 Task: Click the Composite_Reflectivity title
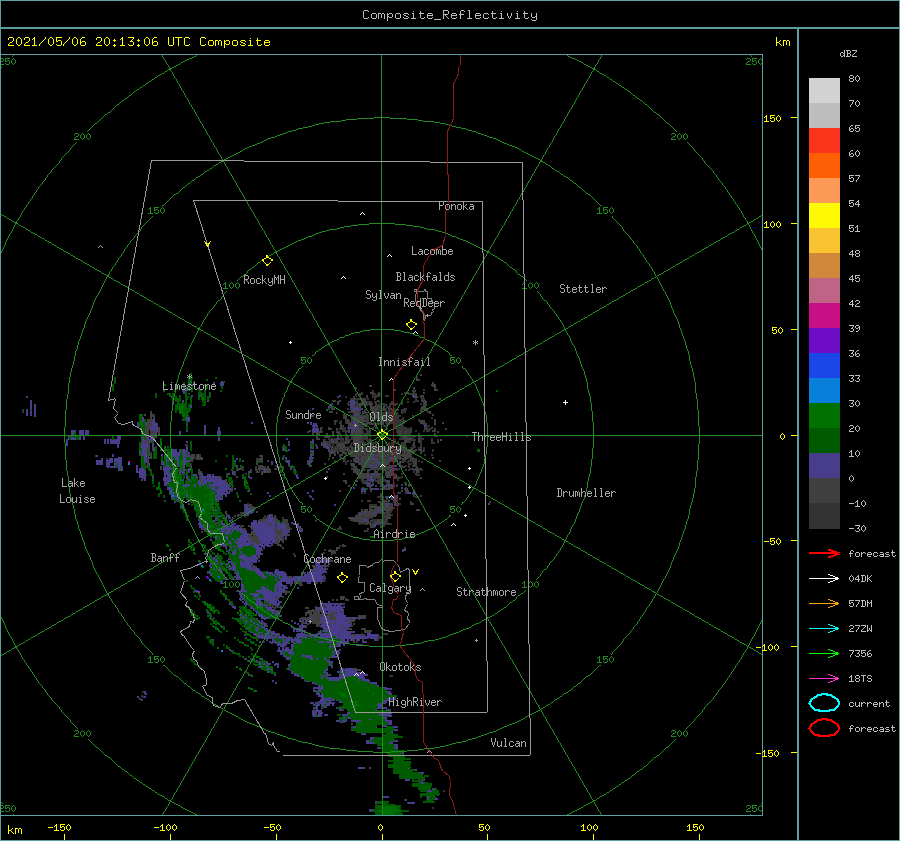coord(450,15)
